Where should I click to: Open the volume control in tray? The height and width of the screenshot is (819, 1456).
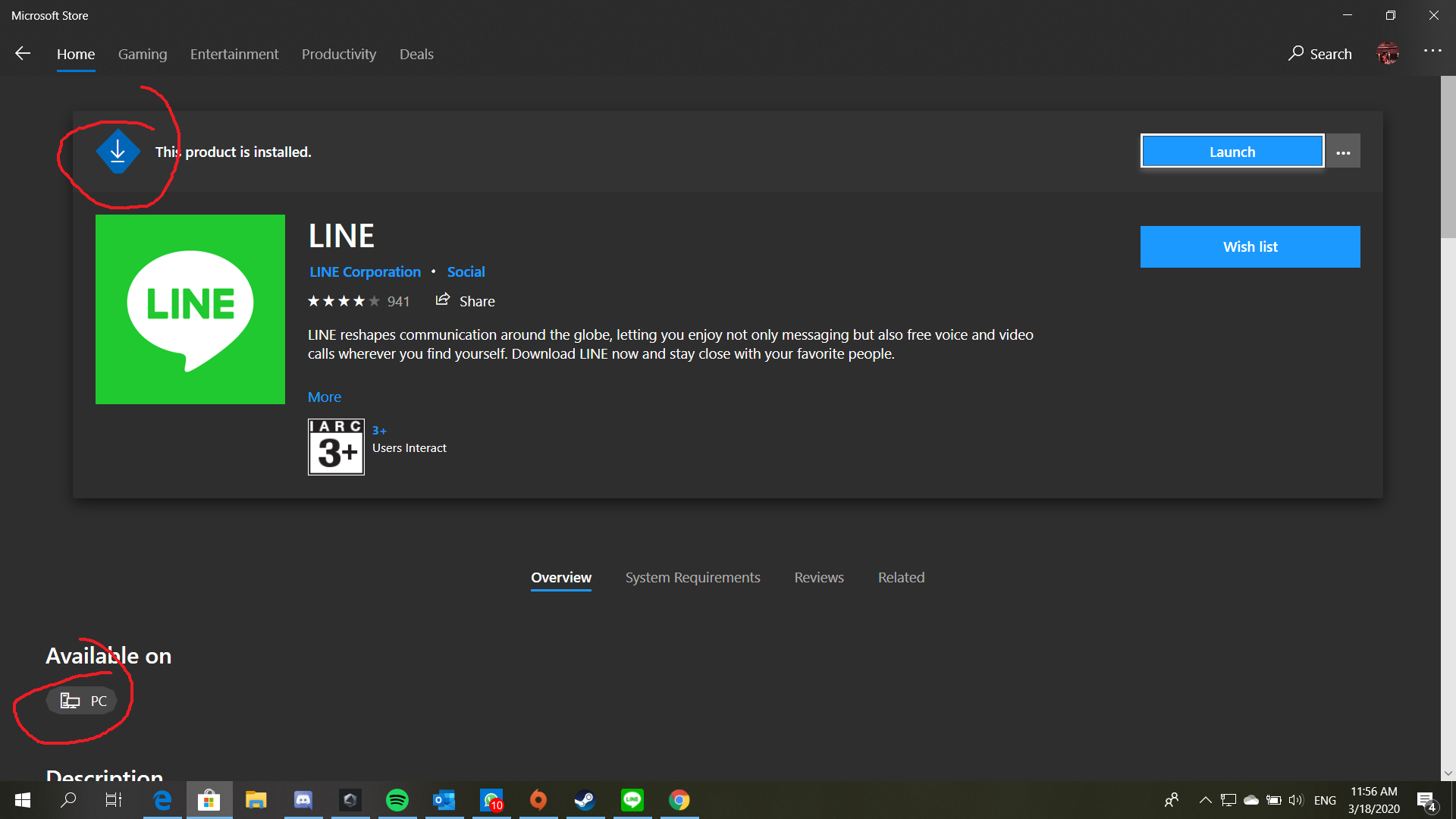1296,800
